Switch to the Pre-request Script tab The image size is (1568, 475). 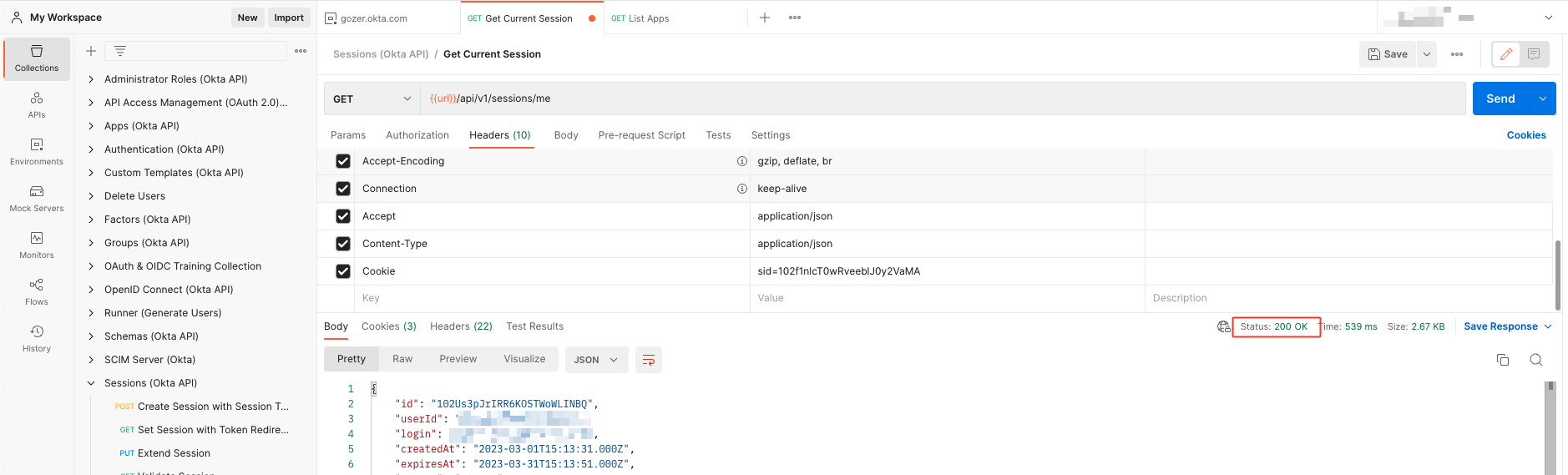[x=642, y=135]
